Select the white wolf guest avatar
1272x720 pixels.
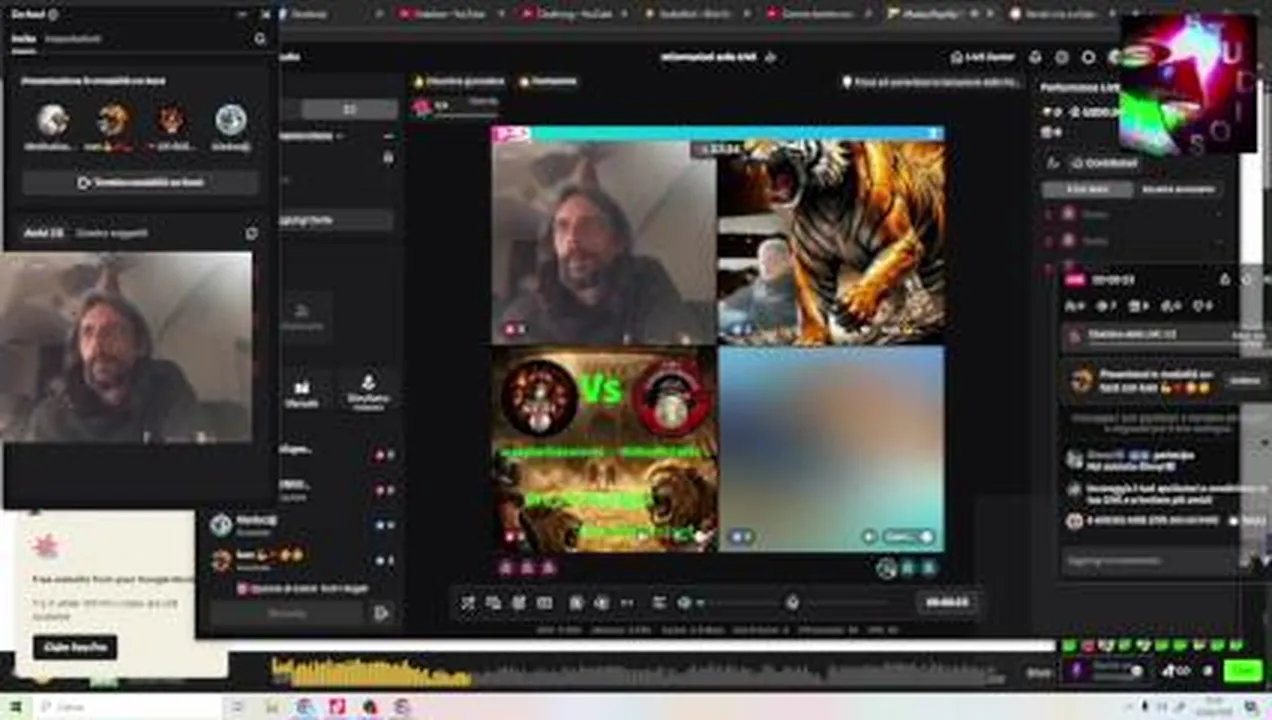click(x=52, y=121)
